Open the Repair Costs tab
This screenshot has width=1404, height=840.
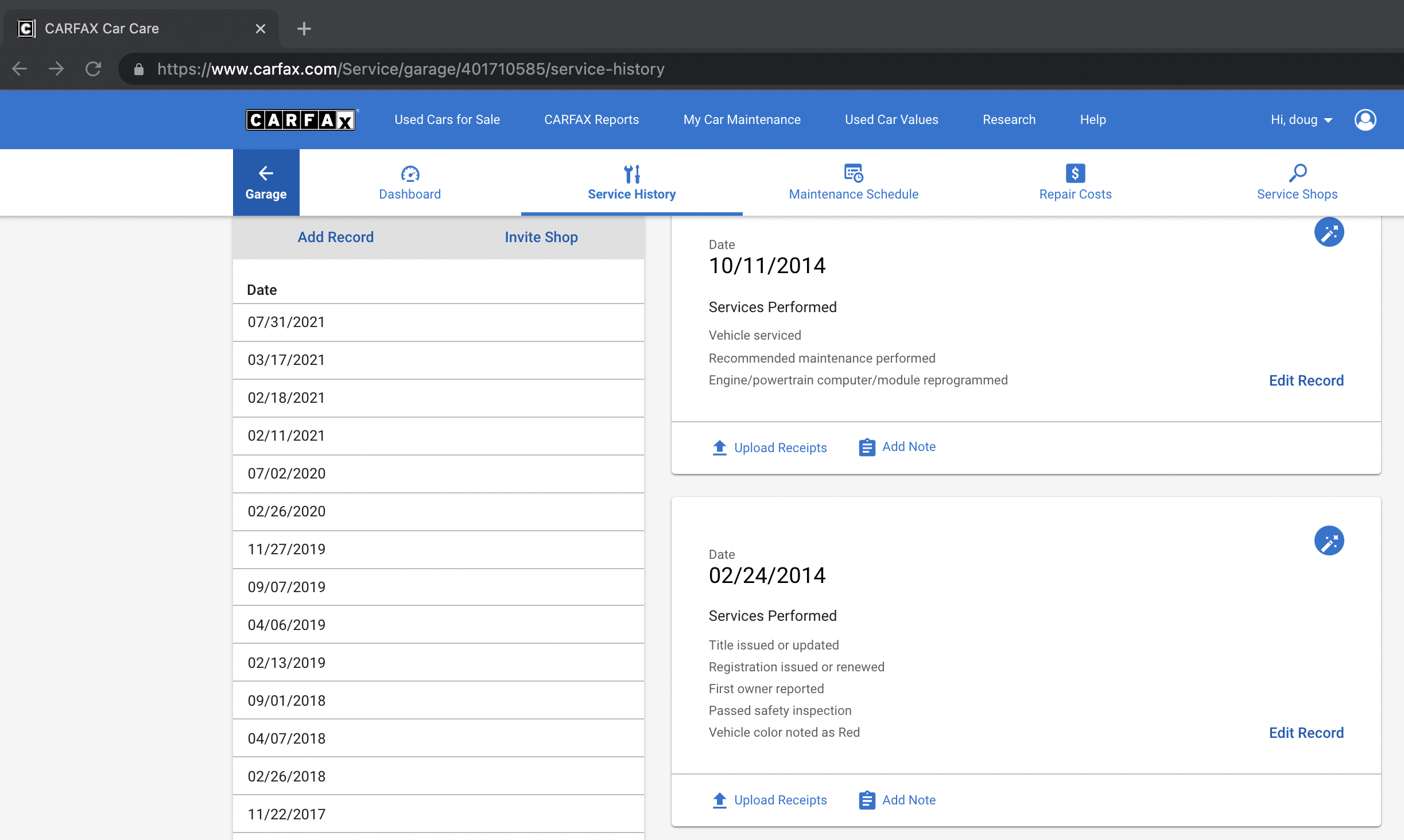1075,182
